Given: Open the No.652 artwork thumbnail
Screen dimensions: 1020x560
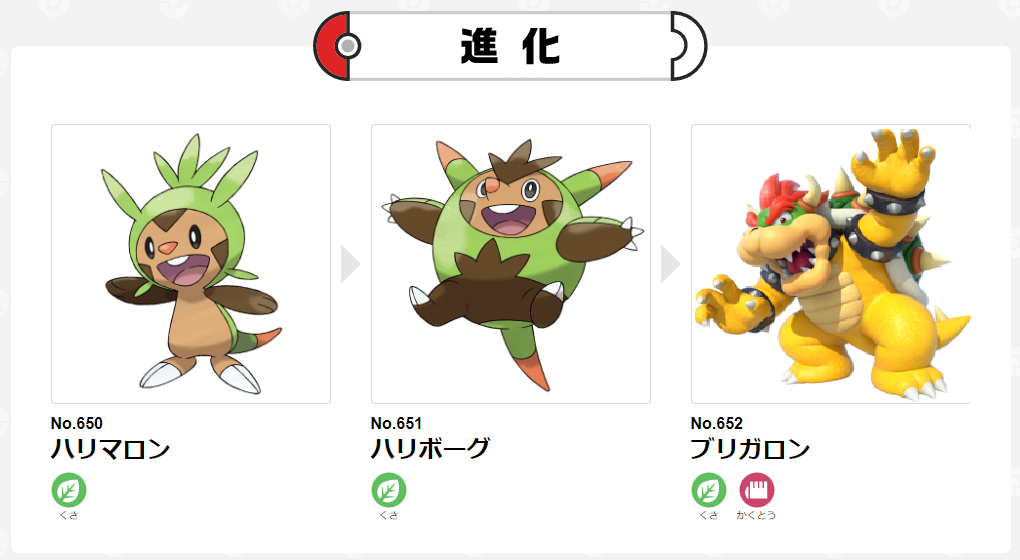Looking at the screenshot, I should (831, 264).
